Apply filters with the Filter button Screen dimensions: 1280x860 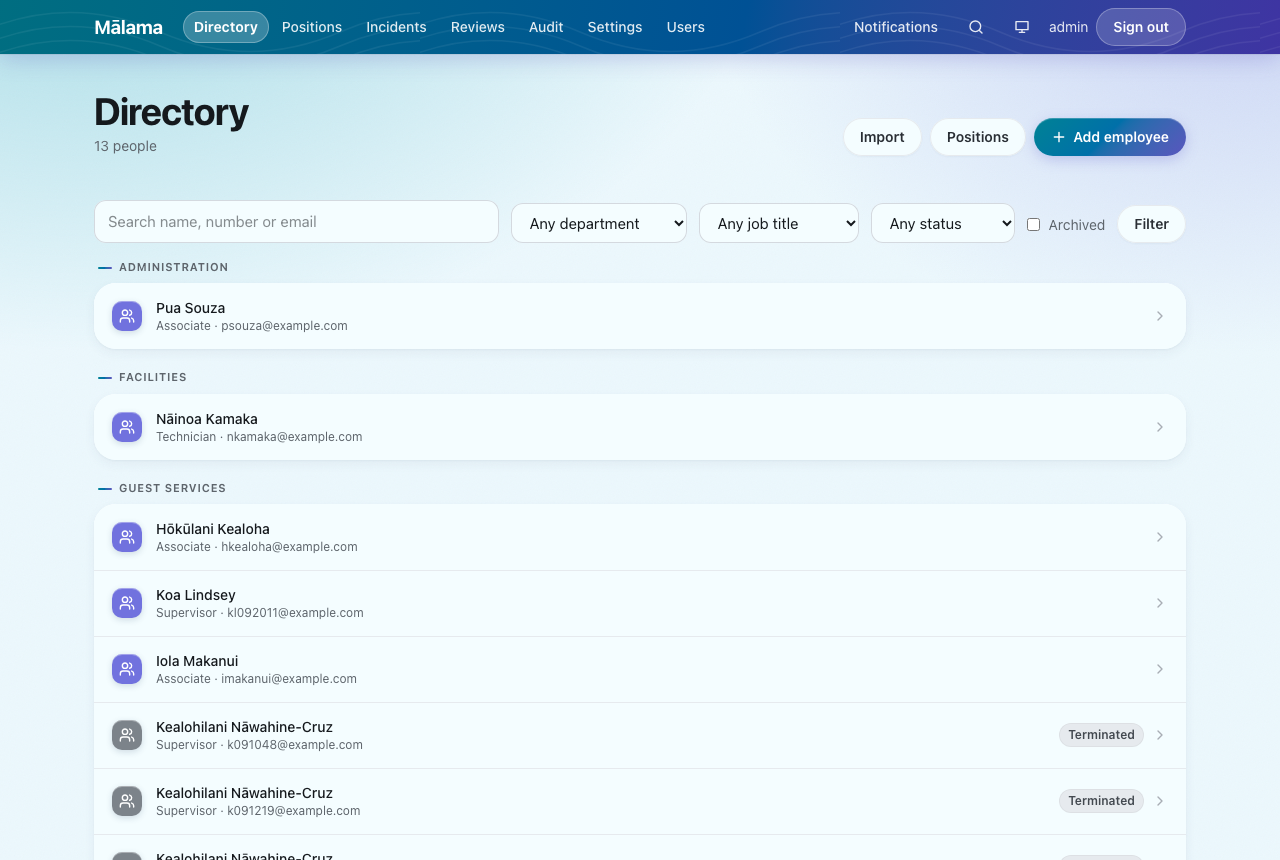(x=1151, y=224)
